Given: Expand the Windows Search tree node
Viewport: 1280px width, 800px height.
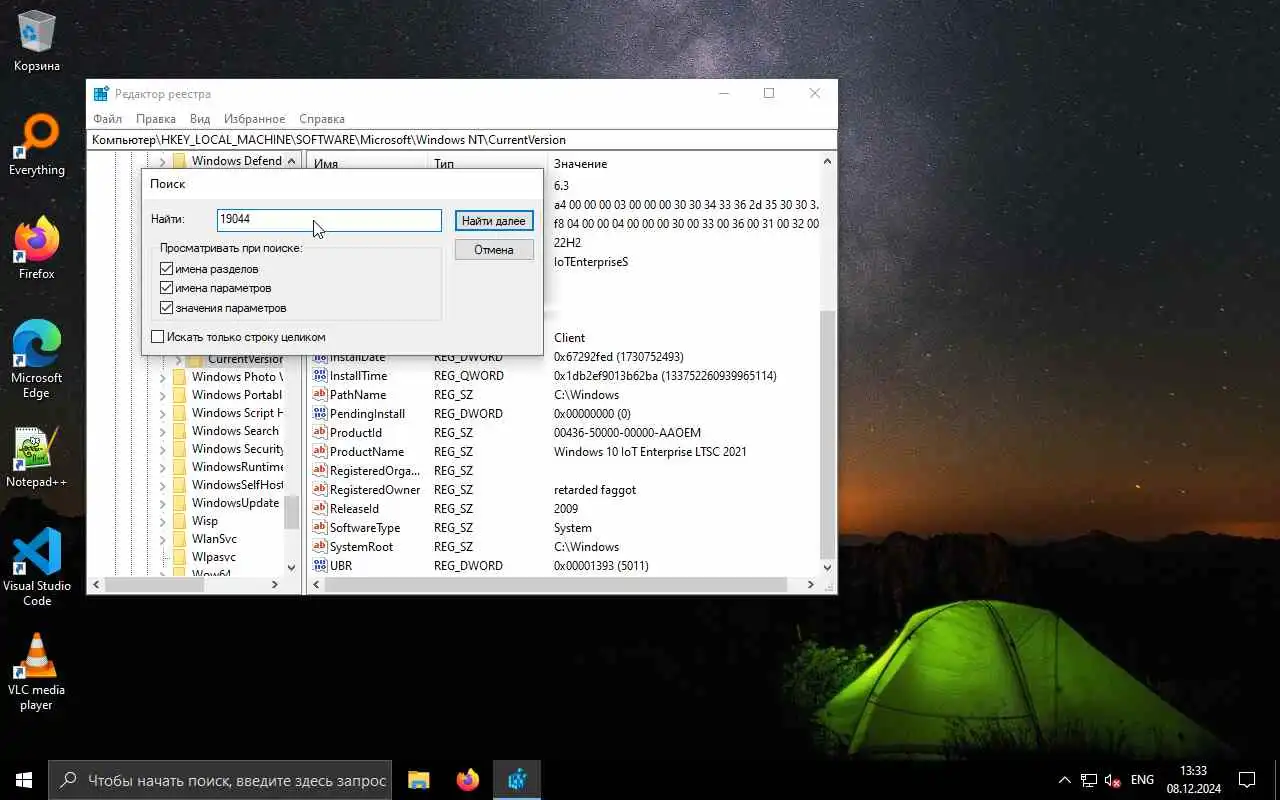Looking at the screenshot, I should (162, 431).
